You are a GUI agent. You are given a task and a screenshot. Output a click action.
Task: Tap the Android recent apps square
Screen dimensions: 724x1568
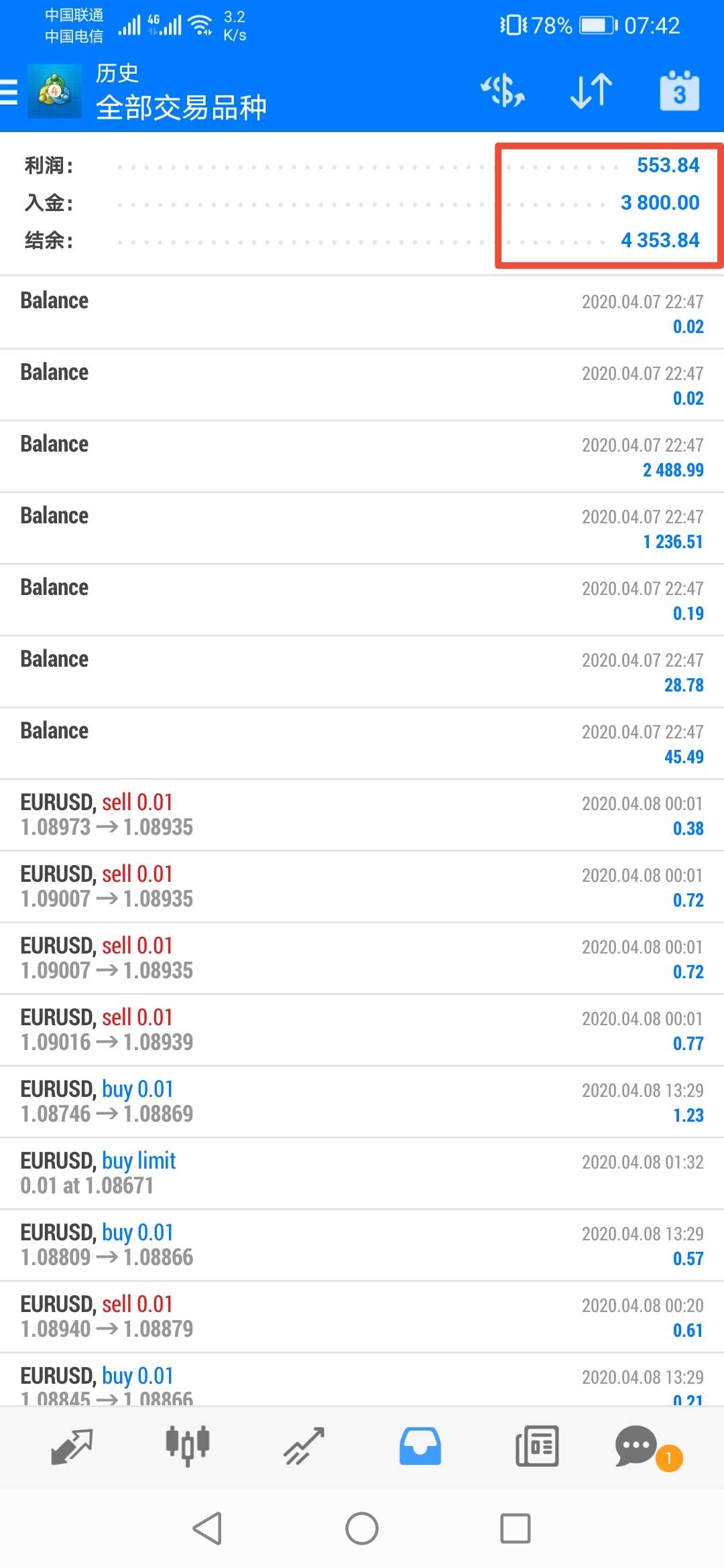click(516, 1528)
